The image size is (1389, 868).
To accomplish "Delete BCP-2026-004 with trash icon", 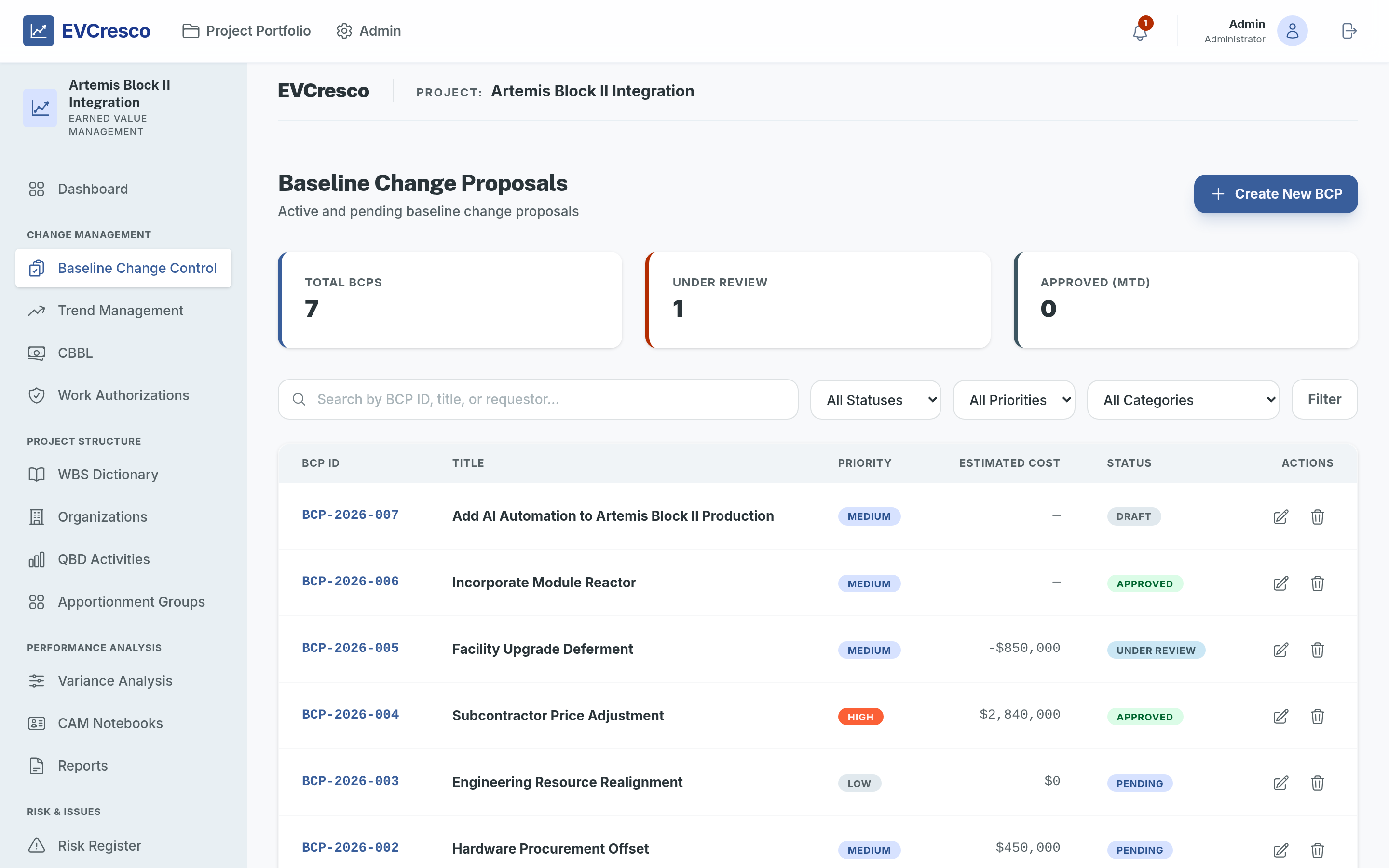I will click(x=1317, y=717).
